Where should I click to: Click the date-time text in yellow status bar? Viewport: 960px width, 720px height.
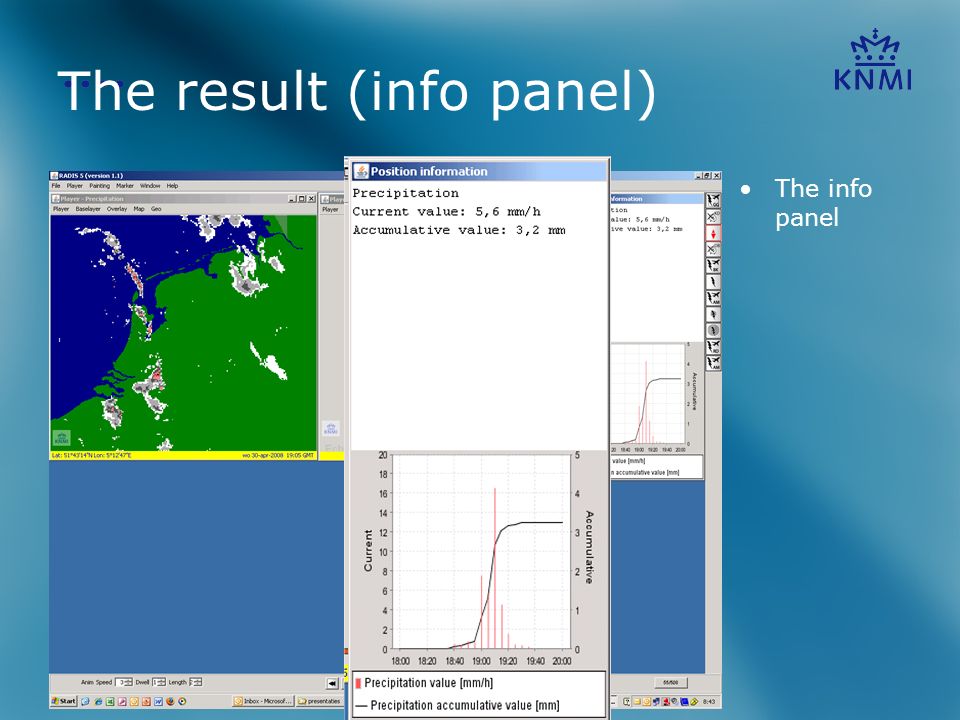coord(278,456)
